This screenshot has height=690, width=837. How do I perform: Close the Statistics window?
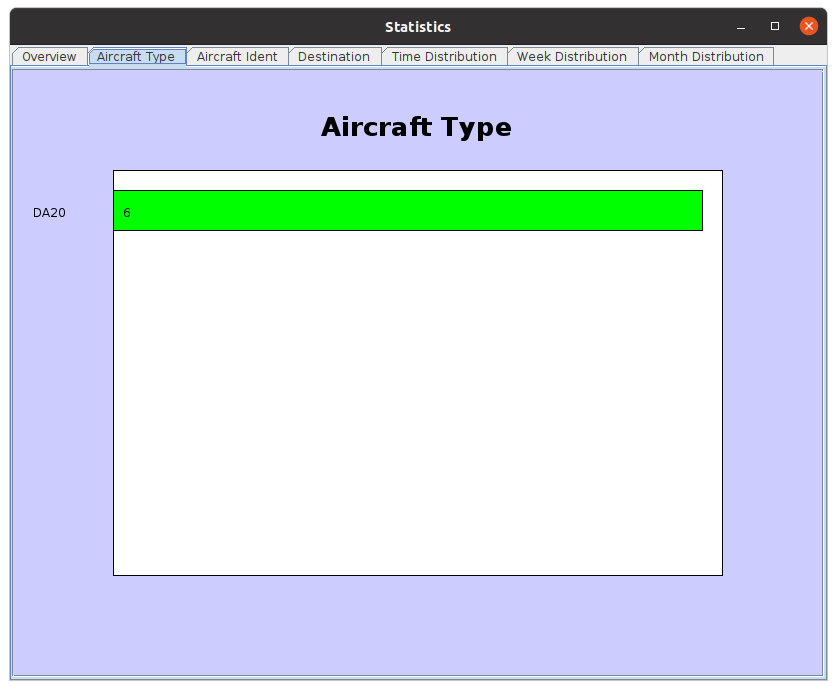[x=809, y=27]
